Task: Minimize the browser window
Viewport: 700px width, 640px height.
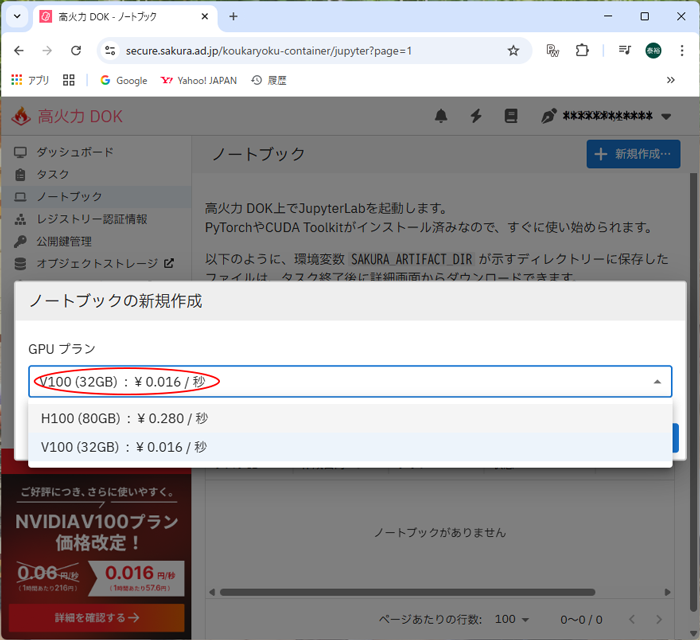Action: coord(608,17)
